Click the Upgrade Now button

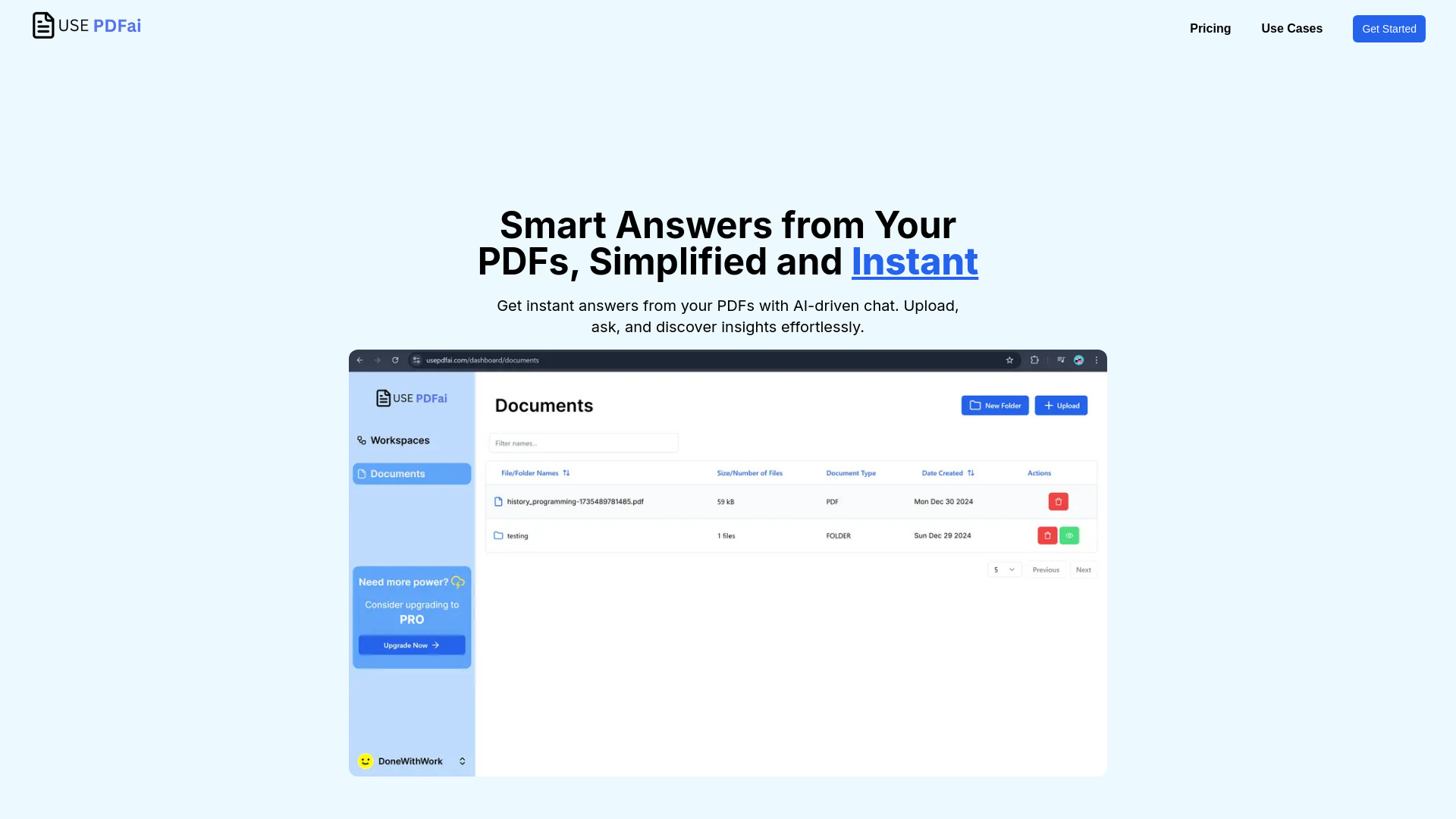[x=411, y=644]
